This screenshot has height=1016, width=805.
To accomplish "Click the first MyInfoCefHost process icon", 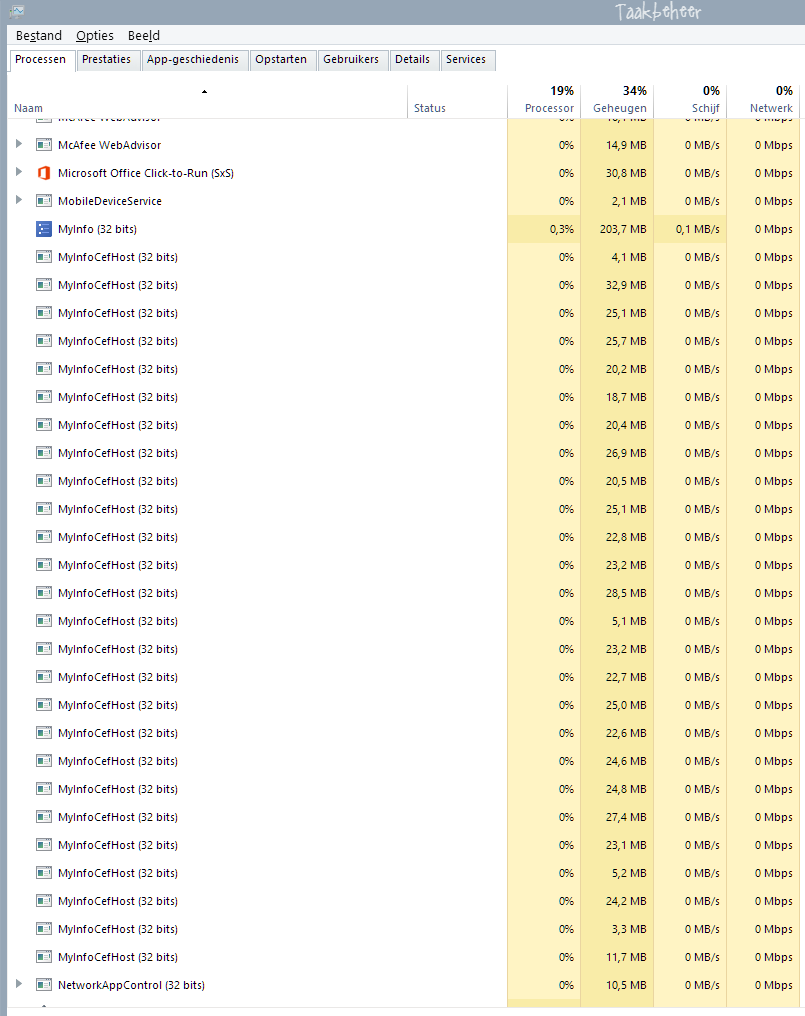I will pyautogui.click(x=43, y=256).
